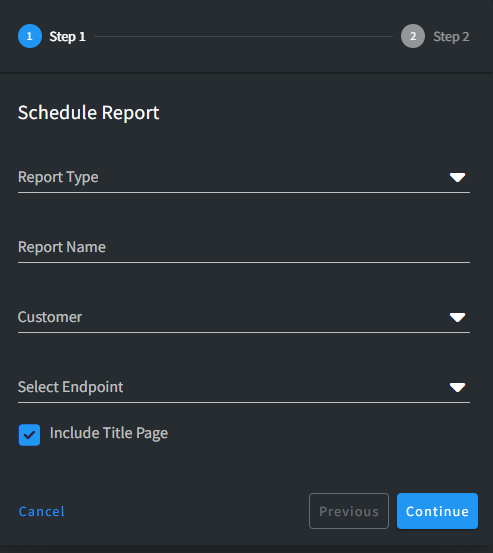Image resolution: width=493 pixels, height=553 pixels.
Task: Cancel the report scheduling
Action: coord(42,511)
